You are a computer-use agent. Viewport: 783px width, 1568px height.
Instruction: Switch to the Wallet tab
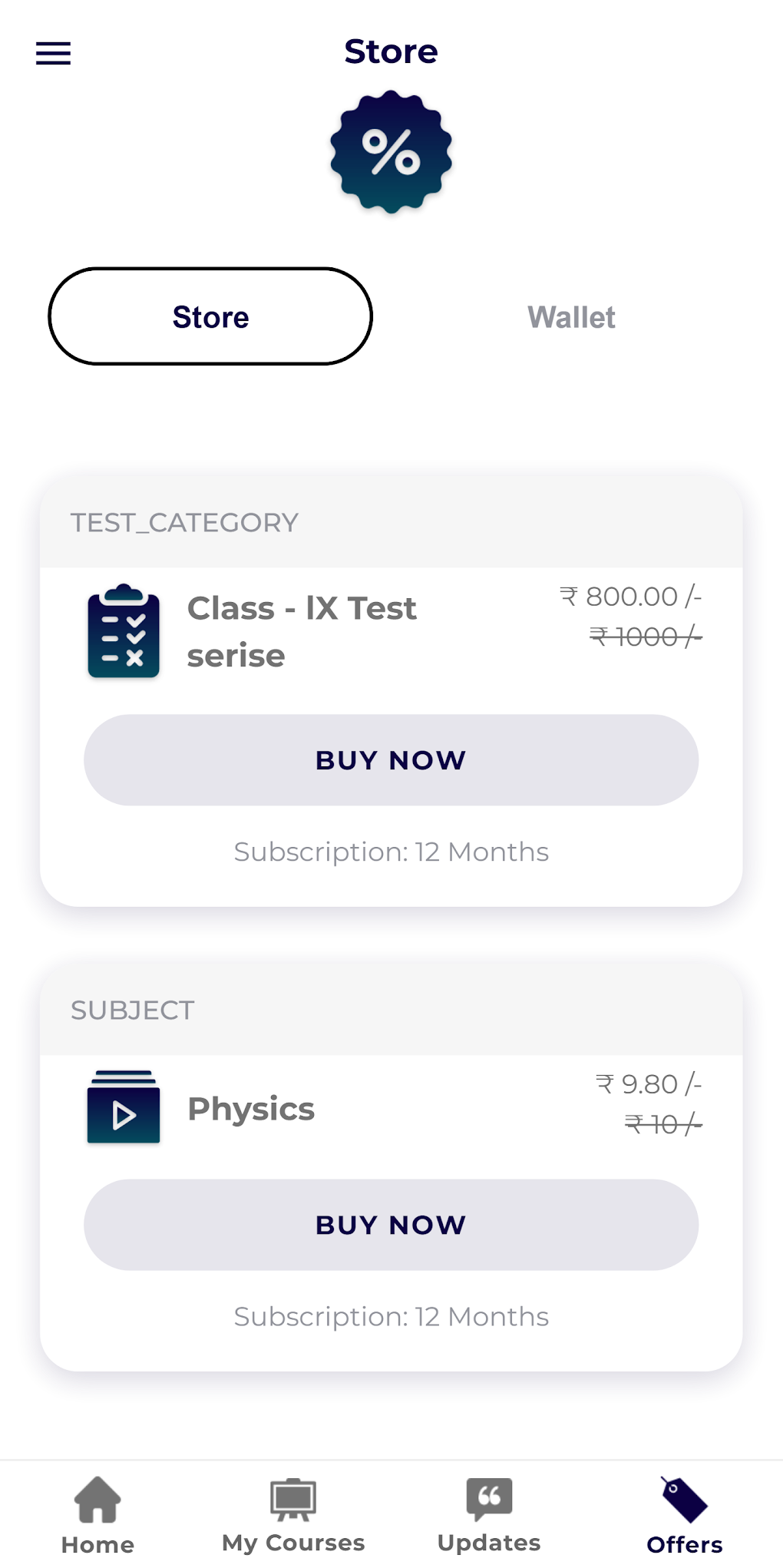[x=571, y=317]
